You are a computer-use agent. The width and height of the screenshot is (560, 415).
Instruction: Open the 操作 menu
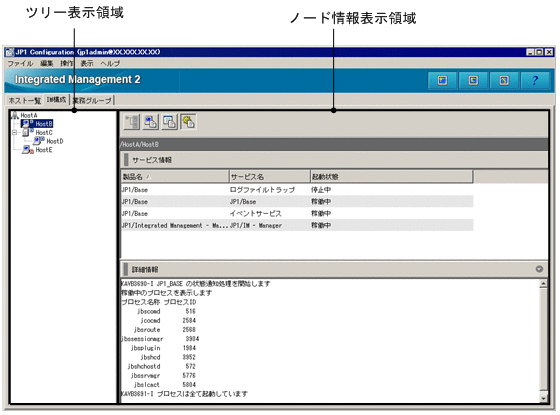pyautogui.click(x=66, y=64)
